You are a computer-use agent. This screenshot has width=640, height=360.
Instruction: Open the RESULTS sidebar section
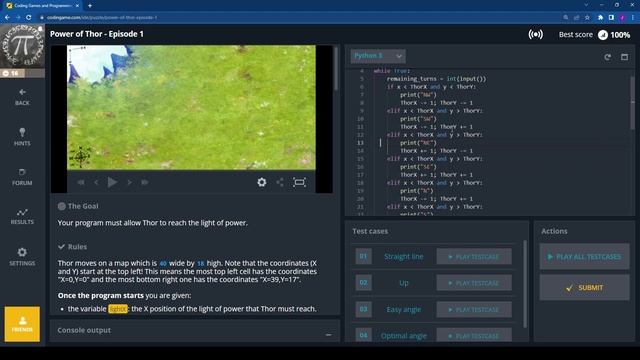click(x=22, y=216)
